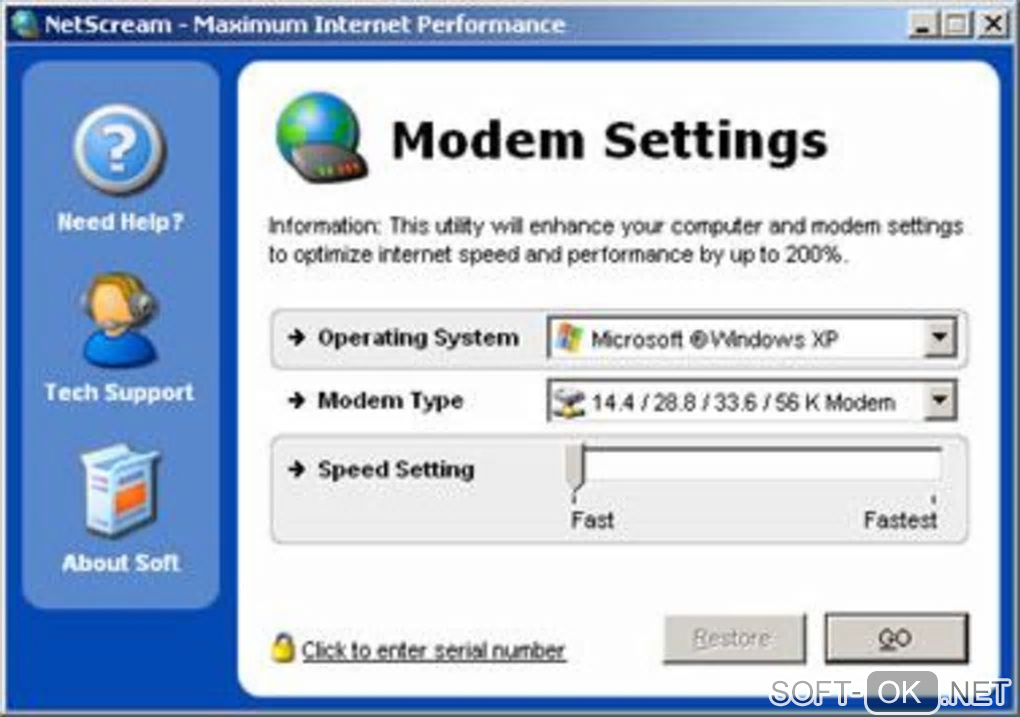Click the Need Help? label

[x=120, y=223]
